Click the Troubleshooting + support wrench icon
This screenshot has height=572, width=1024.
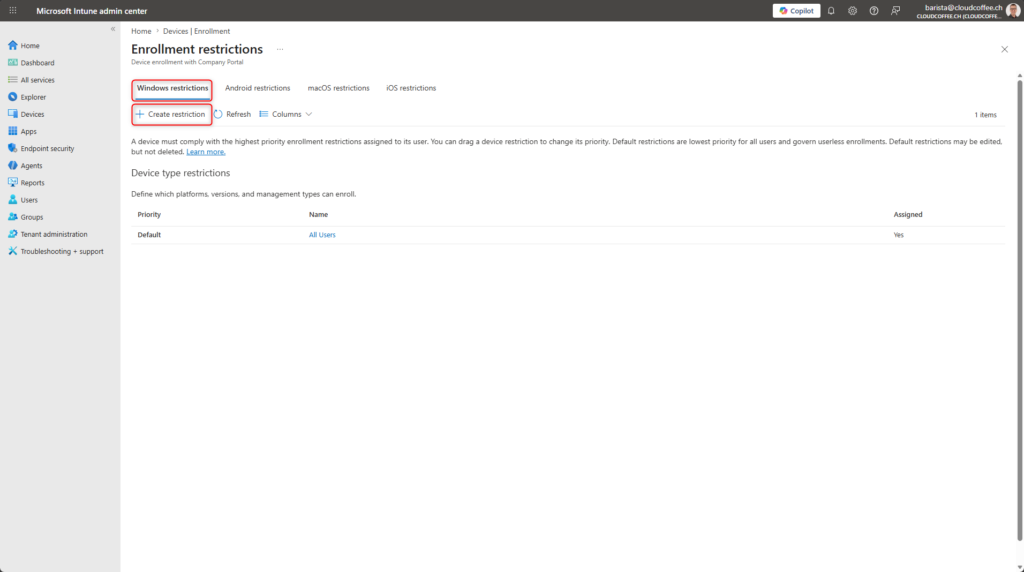click(x=12, y=251)
